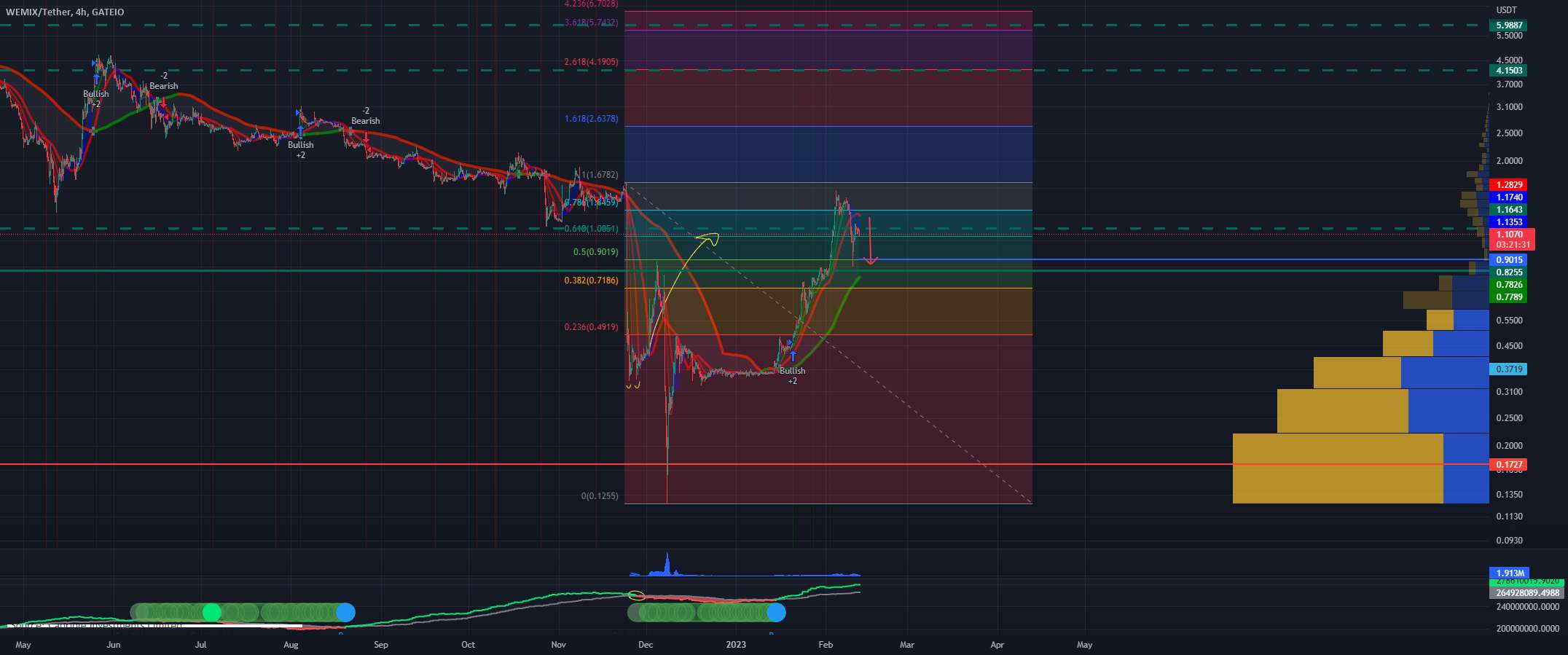The image size is (1568, 655).
Task: Click the USDT currency label on price axis
Action: coord(1506,10)
